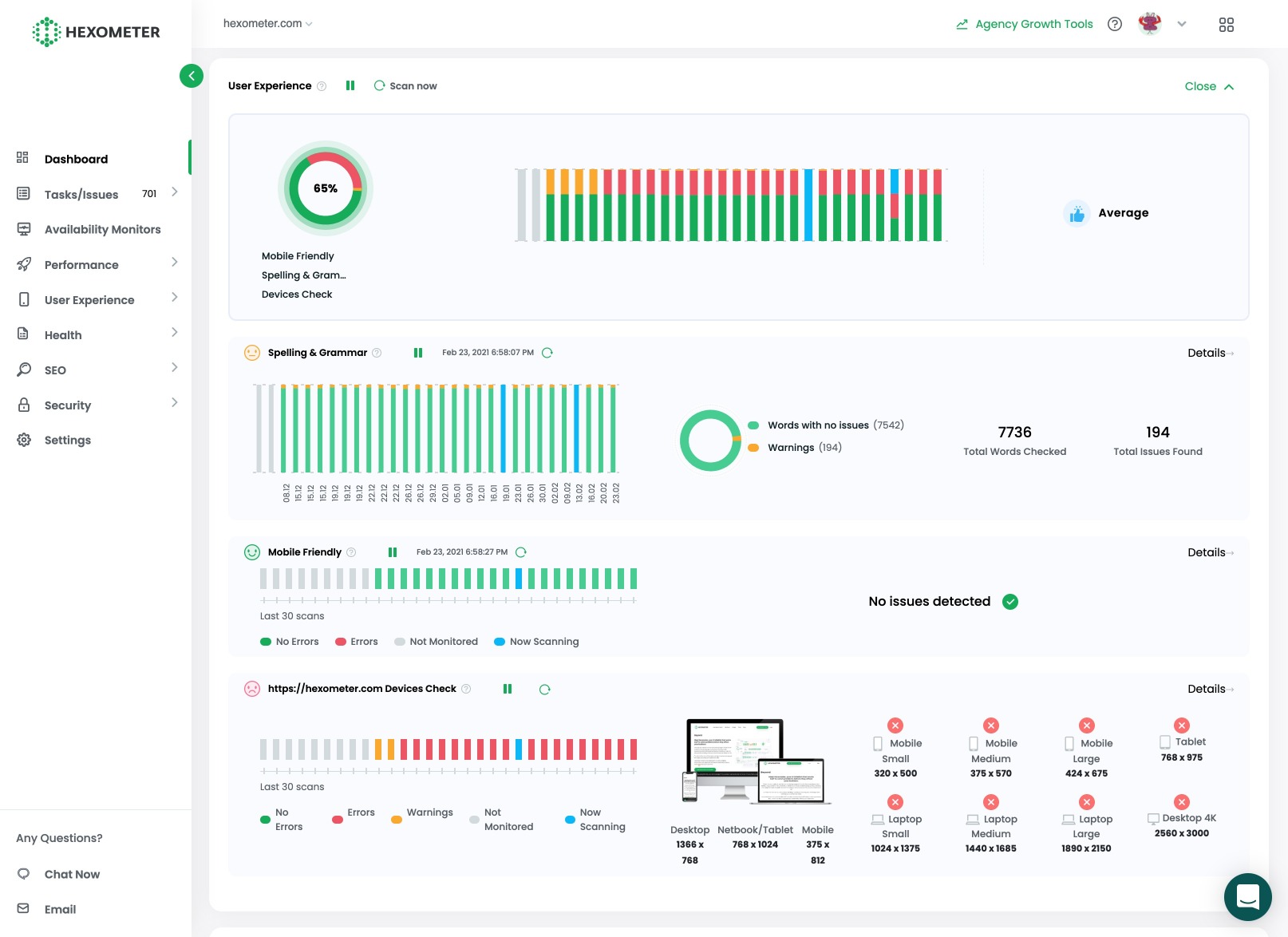Open Spelling & Grammar Details link
Viewport: 1288px width, 937px height.
tap(1211, 353)
